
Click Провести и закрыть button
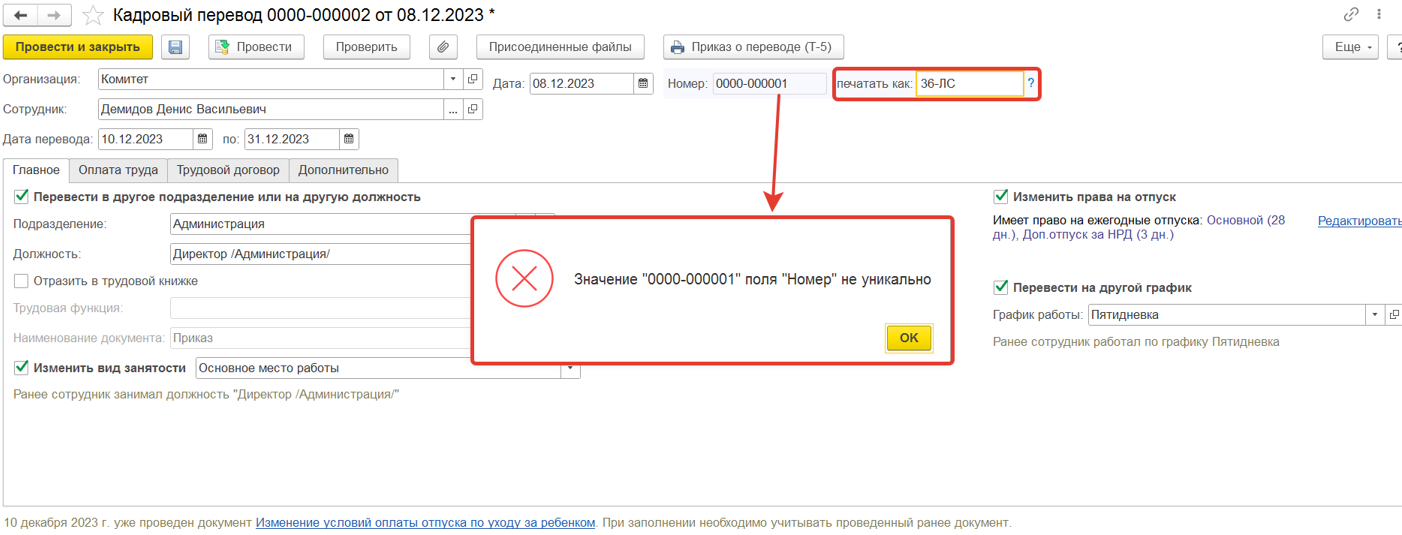click(x=78, y=47)
